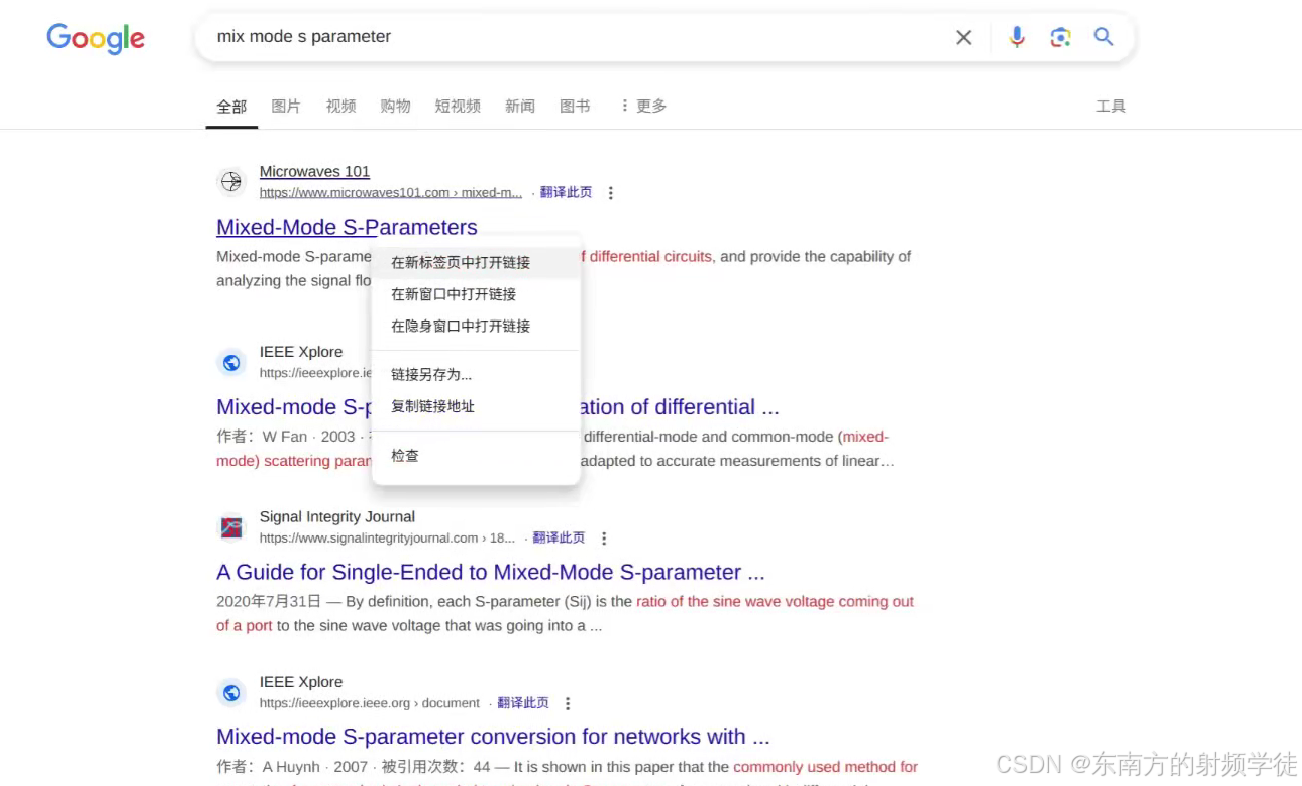
Task: Click the Signal Integrity Journal favicon
Action: tap(231, 527)
